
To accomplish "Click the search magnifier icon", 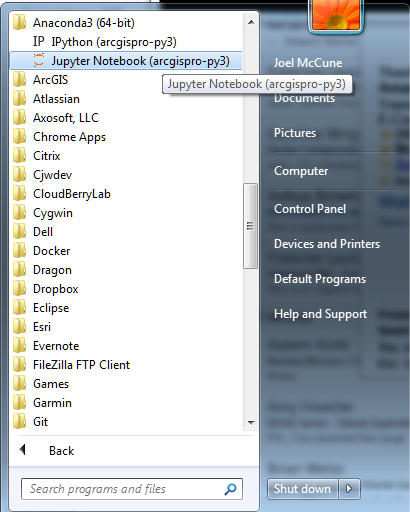I will point(230,489).
